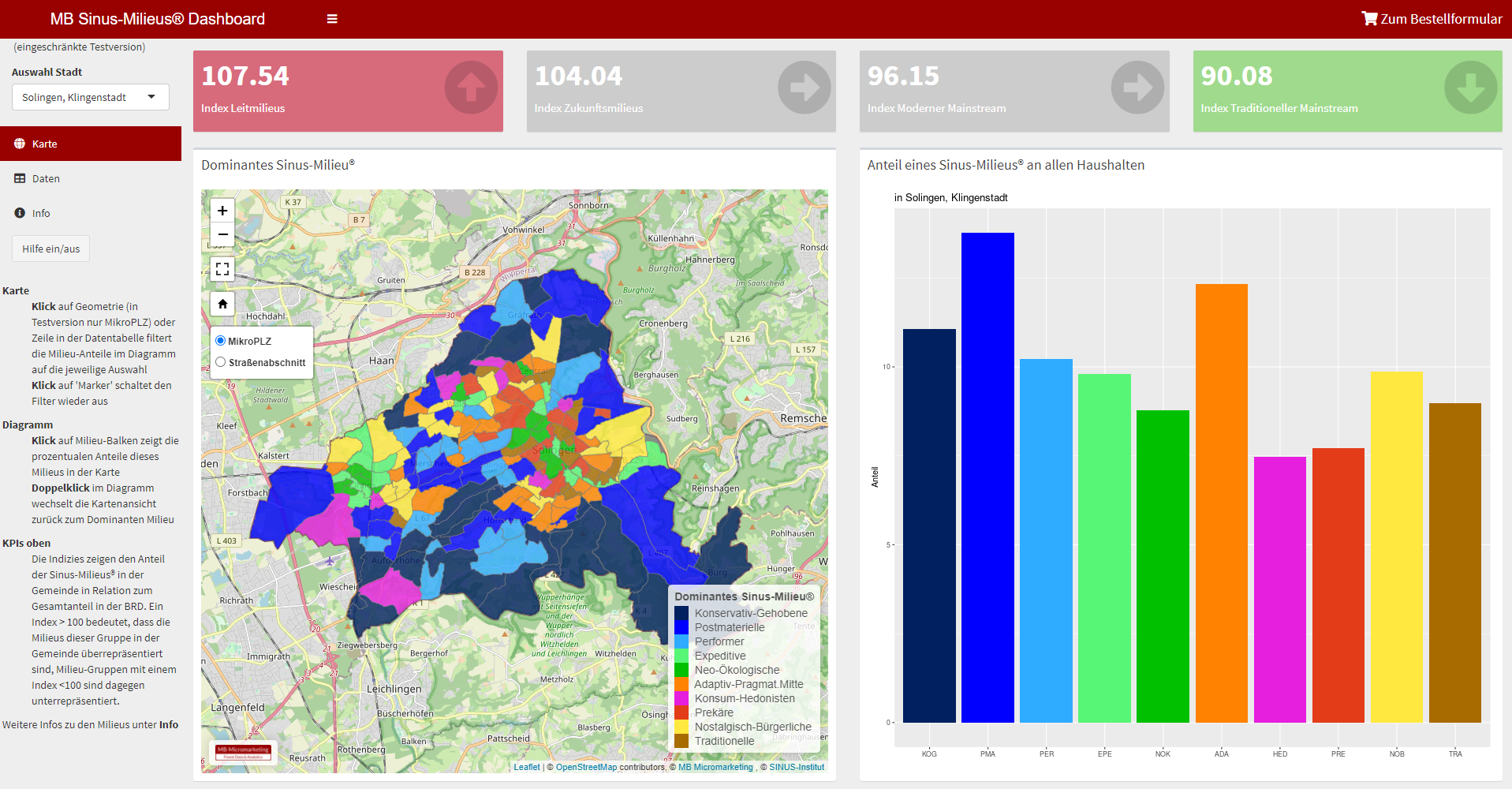
Task: Click the up arrow on Index Leitmilieus card
Action: pos(471,88)
